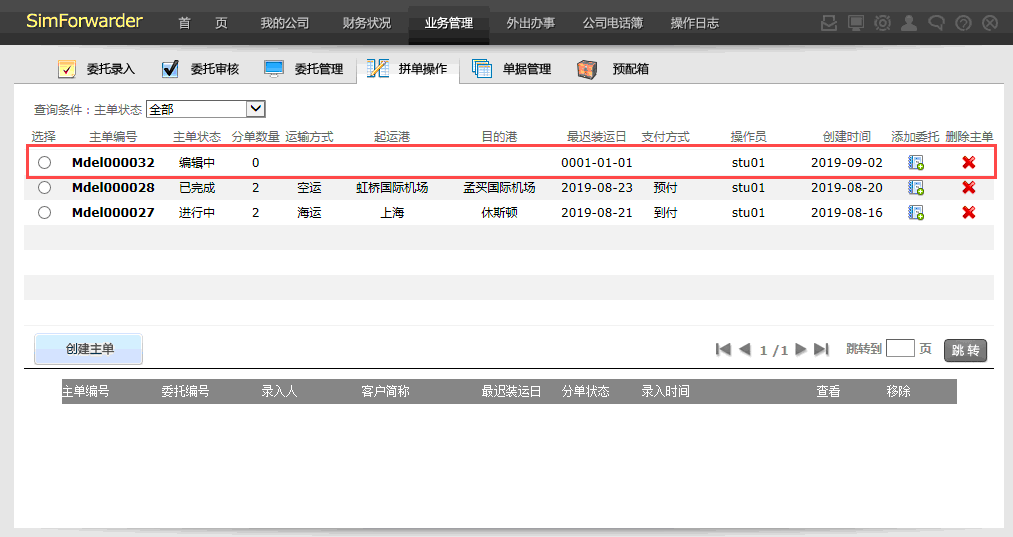The height and width of the screenshot is (537, 1013).
Task: Click the page number input field
Action: (900, 349)
